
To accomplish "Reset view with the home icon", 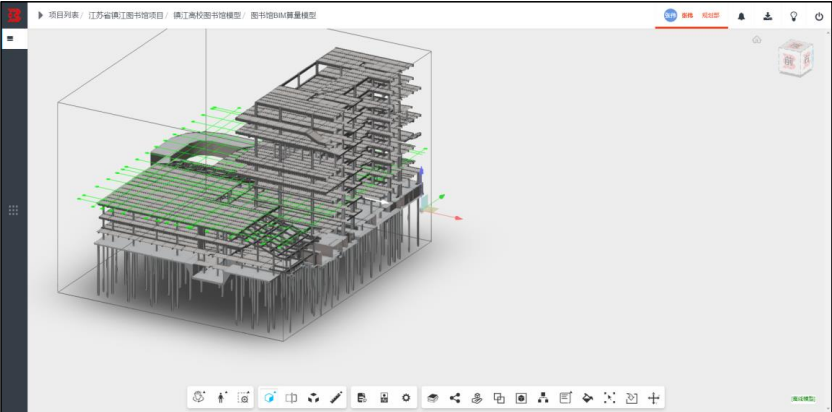I will click(757, 39).
